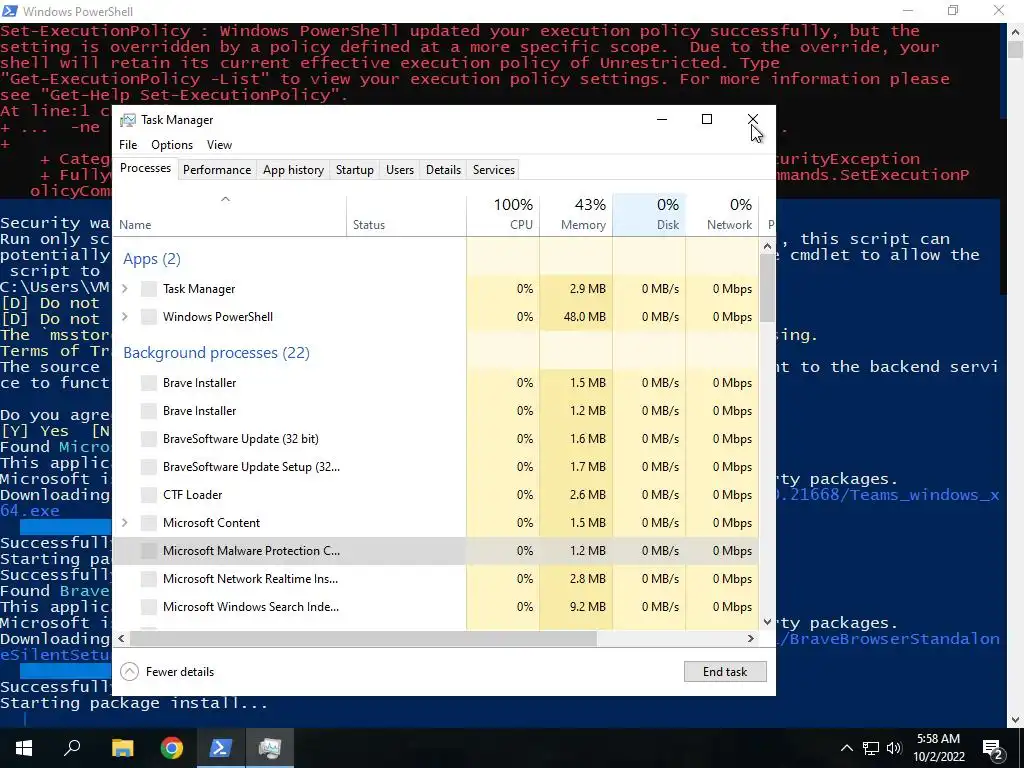Image resolution: width=1024 pixels, height=768 pixels.
Task: Open the Options menu
Action: 172,145
